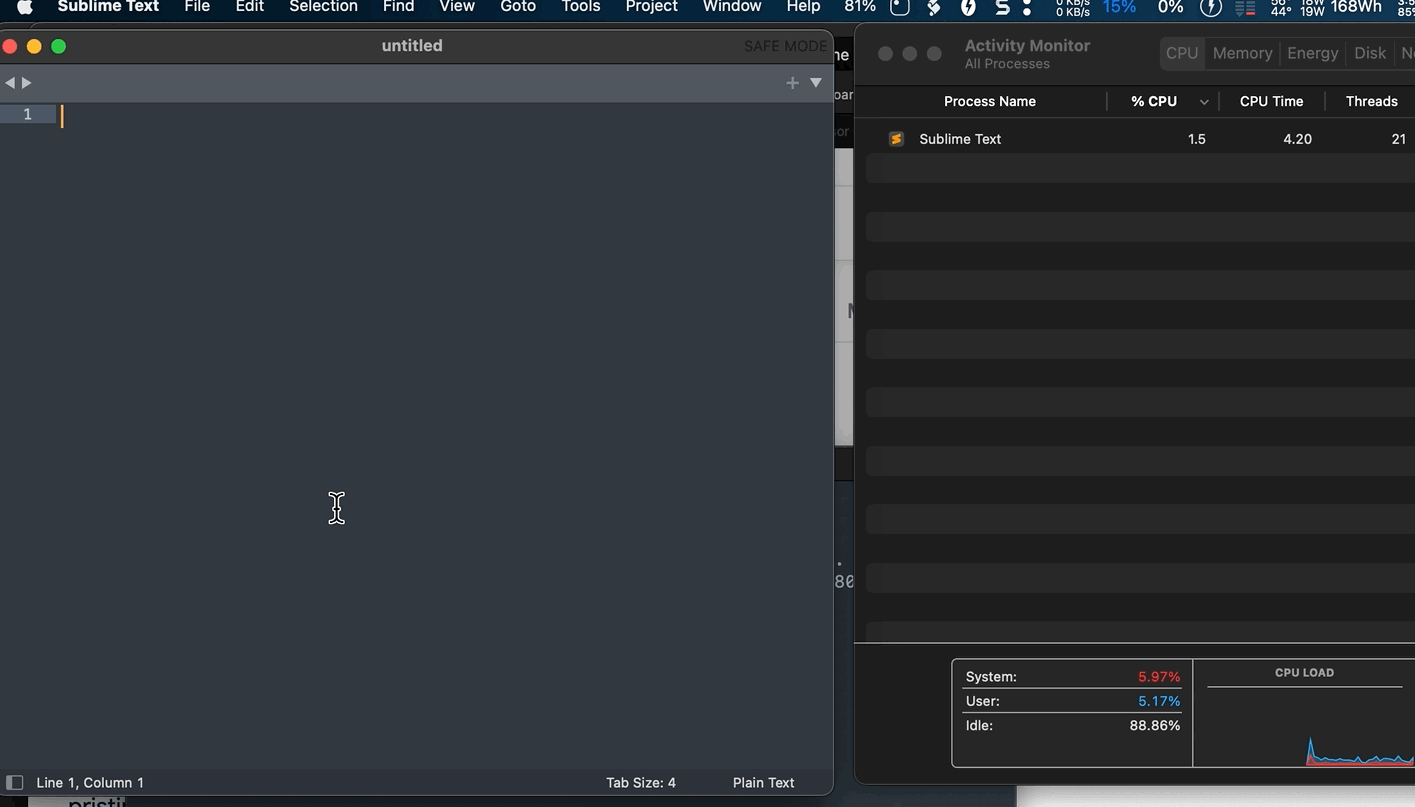Image resolution: width=1415 pixels, height=807 pixels.
Task: Sort by Process Name column header
Action: [x=989, y=101]
